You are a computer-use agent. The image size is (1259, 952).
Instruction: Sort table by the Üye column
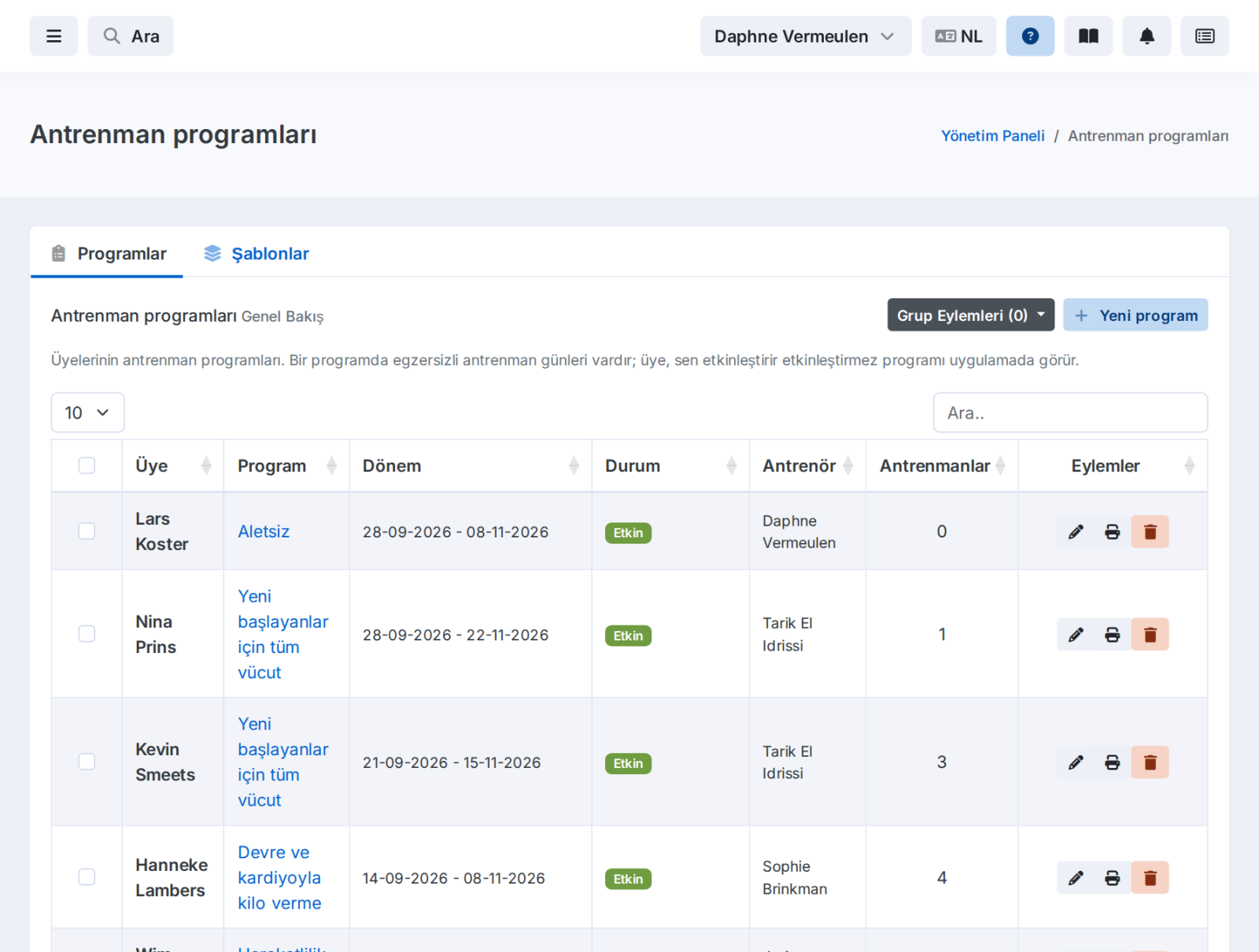[x=173, y=466]
